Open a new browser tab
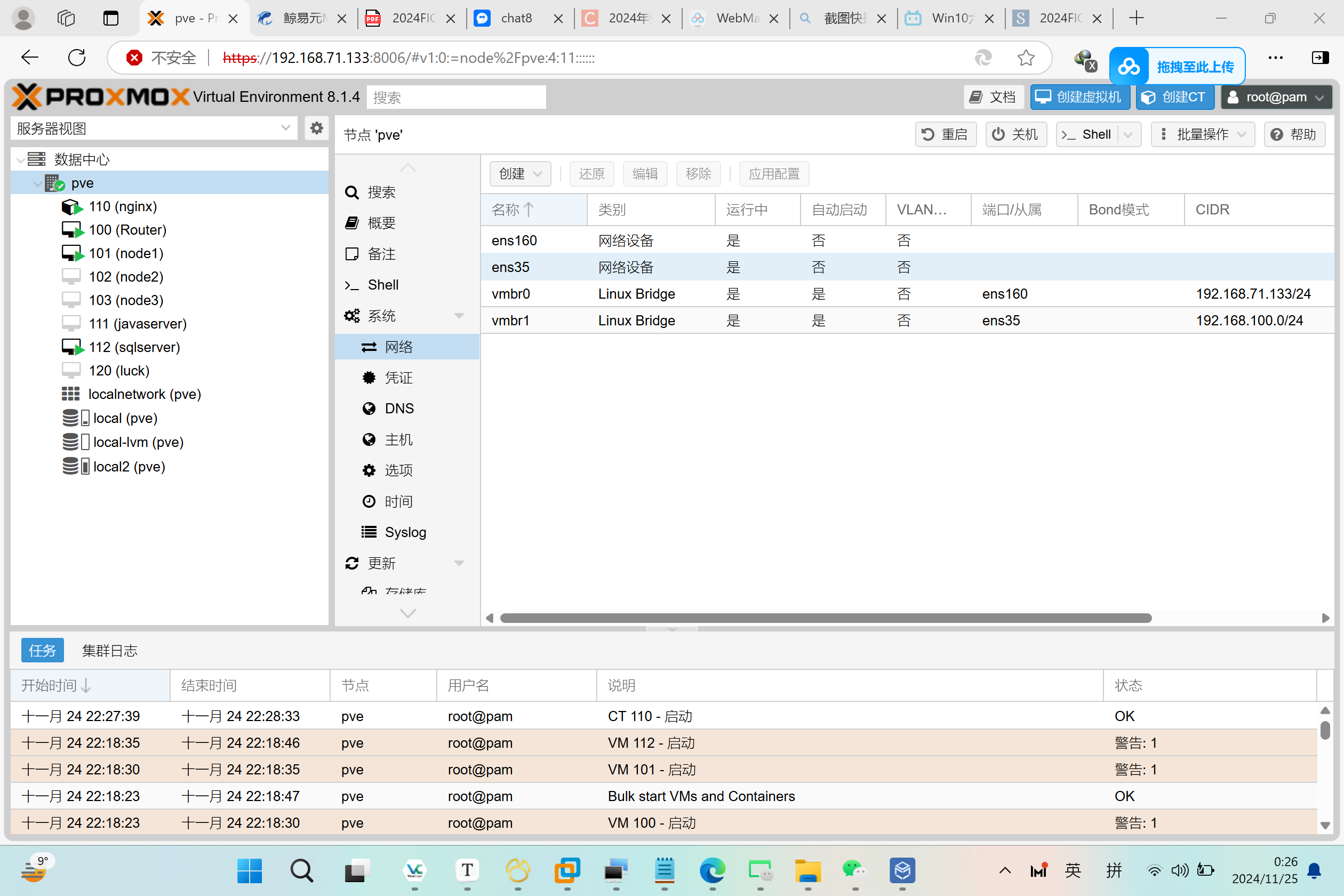Image resolution: width=1344 pixels, height=896 pixels. [x=1136, y=18]
